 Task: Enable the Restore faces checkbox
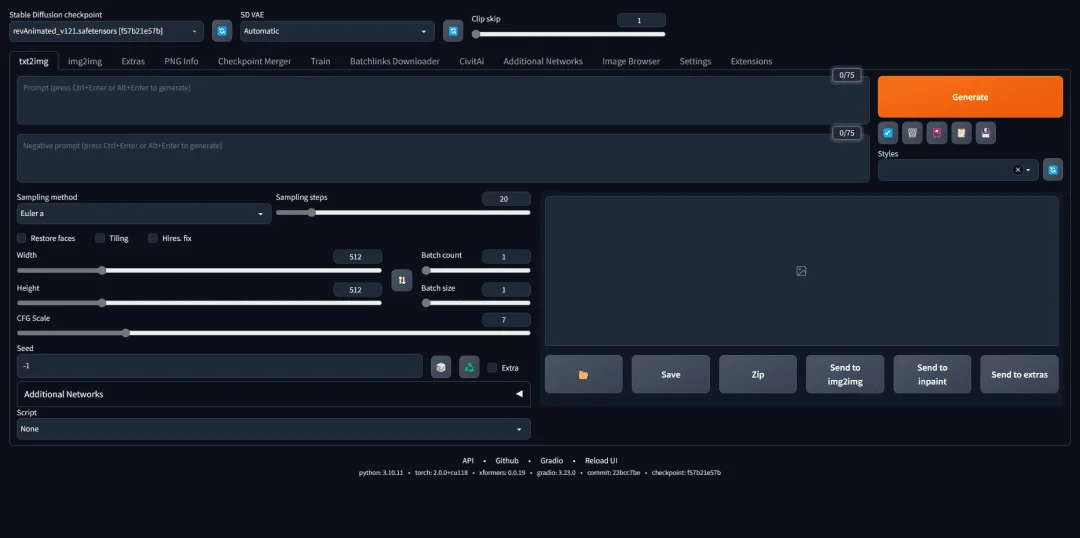click(21, 238)
